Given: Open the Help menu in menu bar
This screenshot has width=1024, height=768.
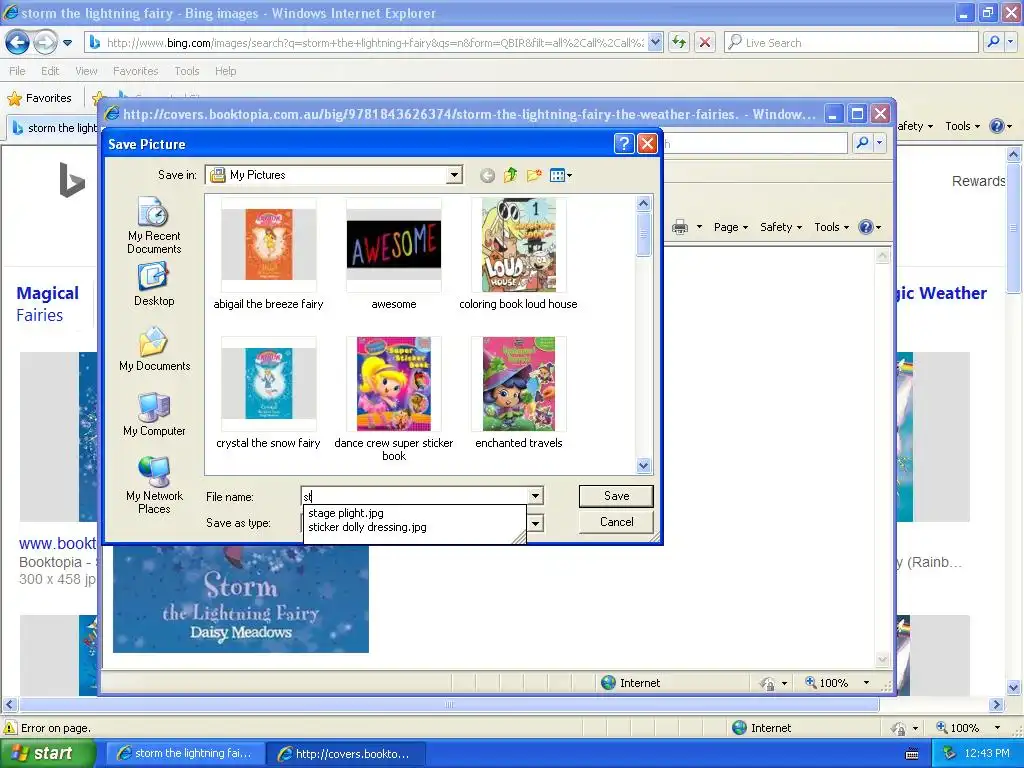Looking at the screenshot, I should [226, 71].
